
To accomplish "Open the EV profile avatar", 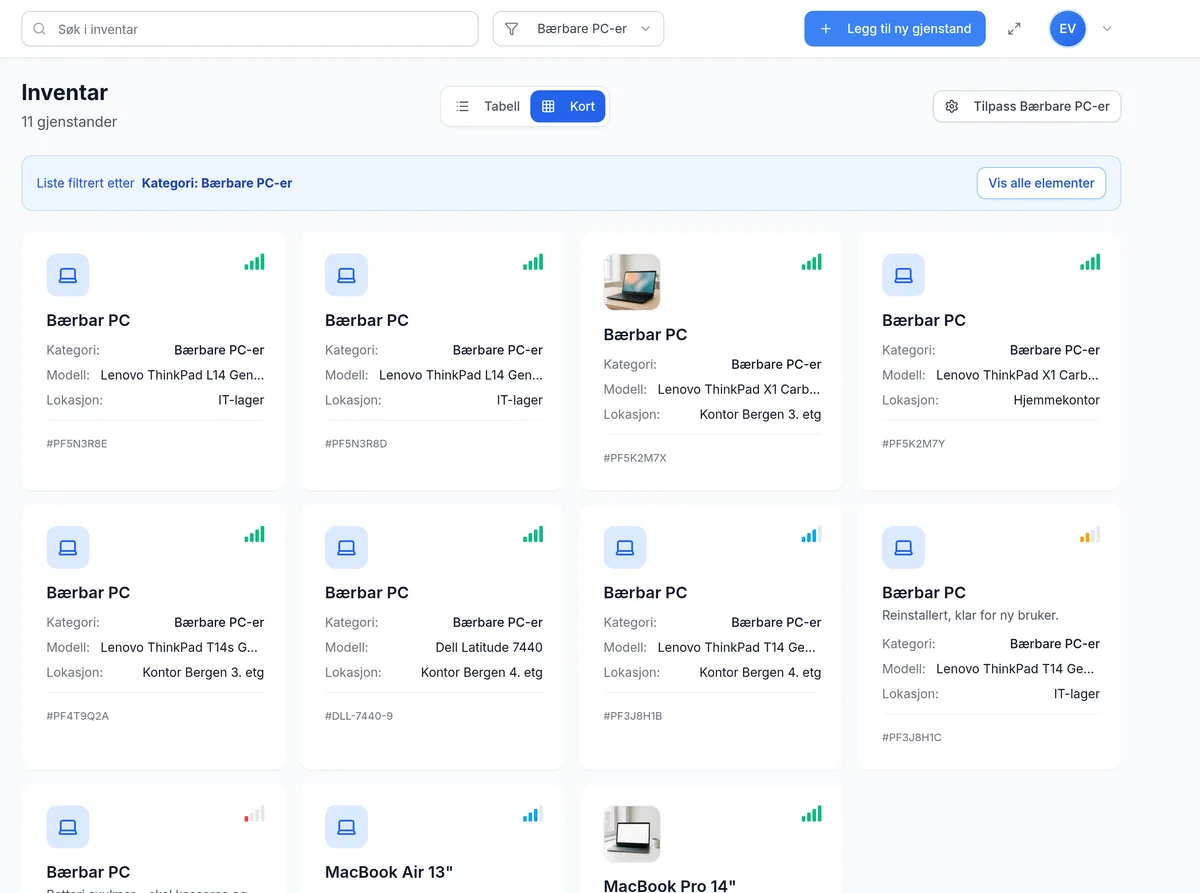I will pyautogui.click(x=1067, y=29).
